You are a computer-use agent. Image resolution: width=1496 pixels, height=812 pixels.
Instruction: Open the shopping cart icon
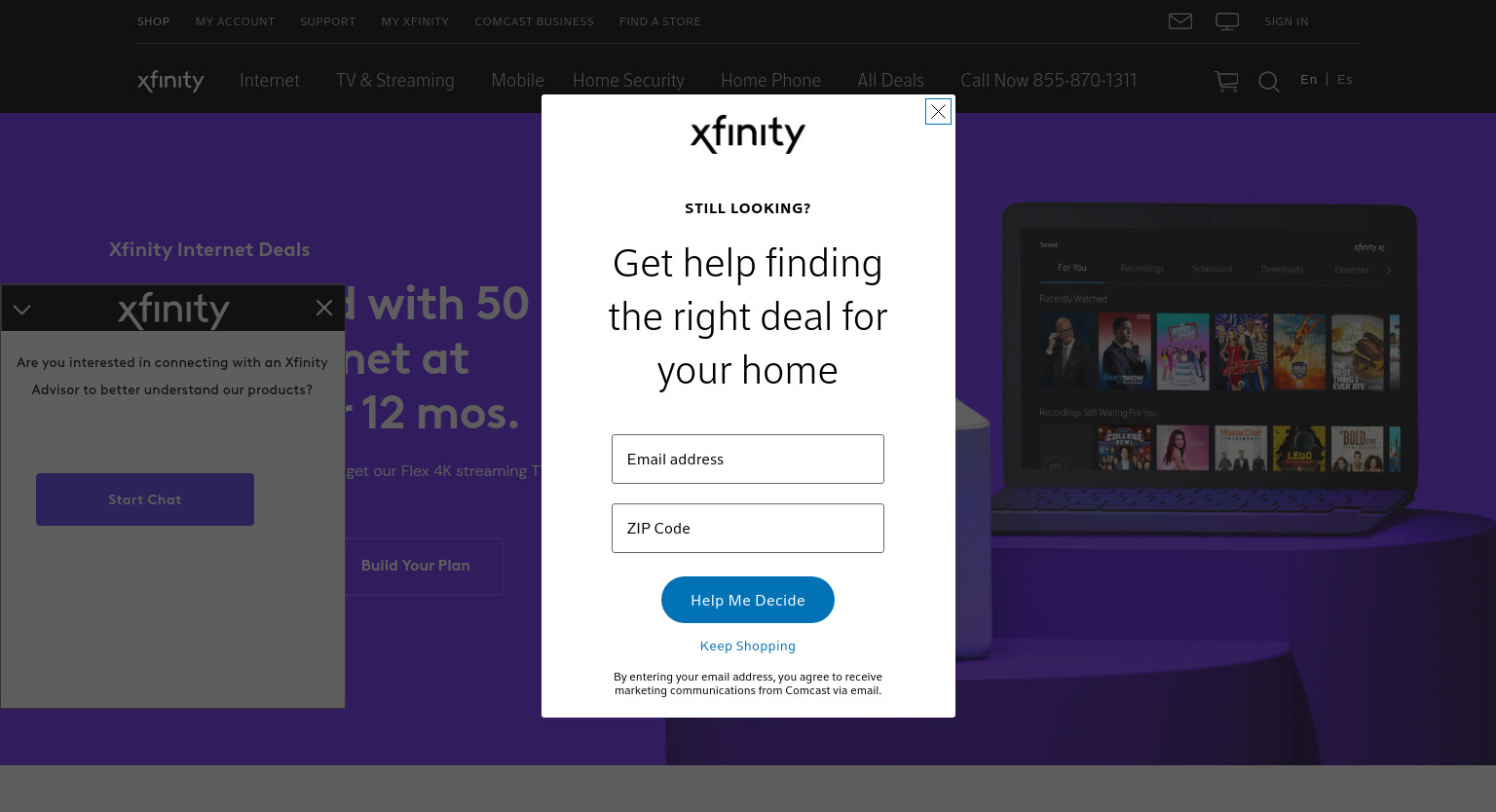tap(1226, 82)
